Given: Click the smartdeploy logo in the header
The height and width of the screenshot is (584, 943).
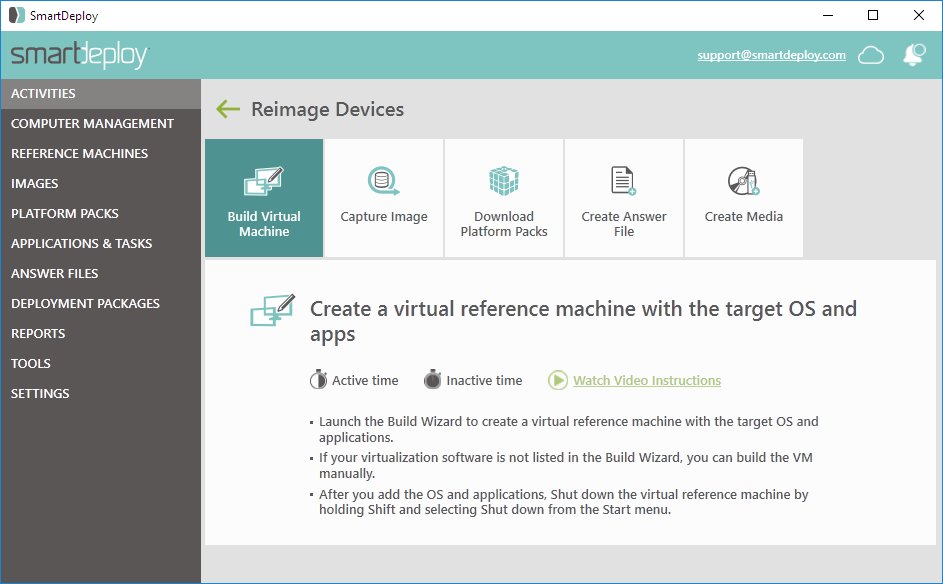Looking at the screenshot, I should click(80, 55).
